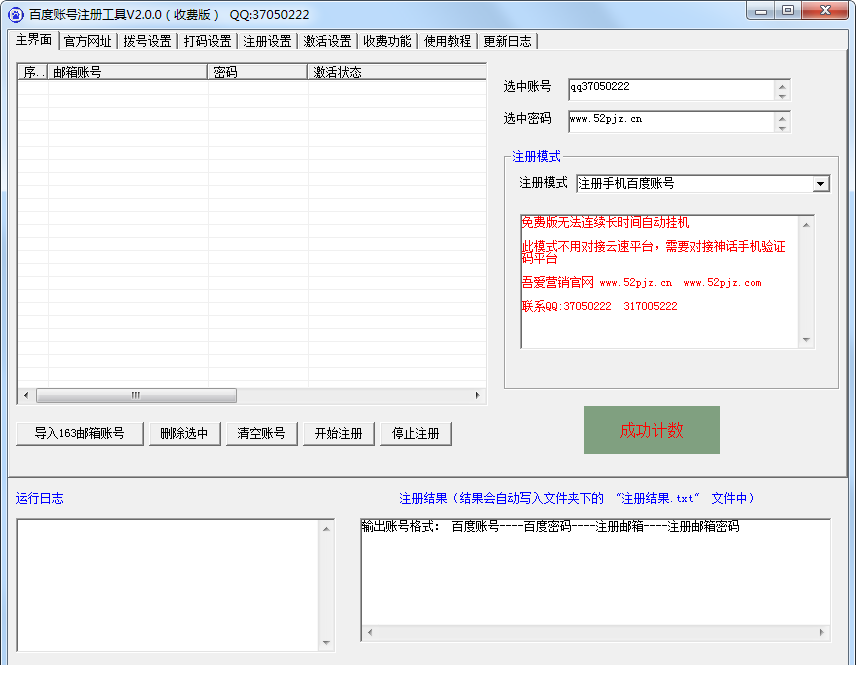Click the 吾爱营销官网 notice text line
Image resolution: width=856 pixels, height=688 pixels.
coord(641,282)
